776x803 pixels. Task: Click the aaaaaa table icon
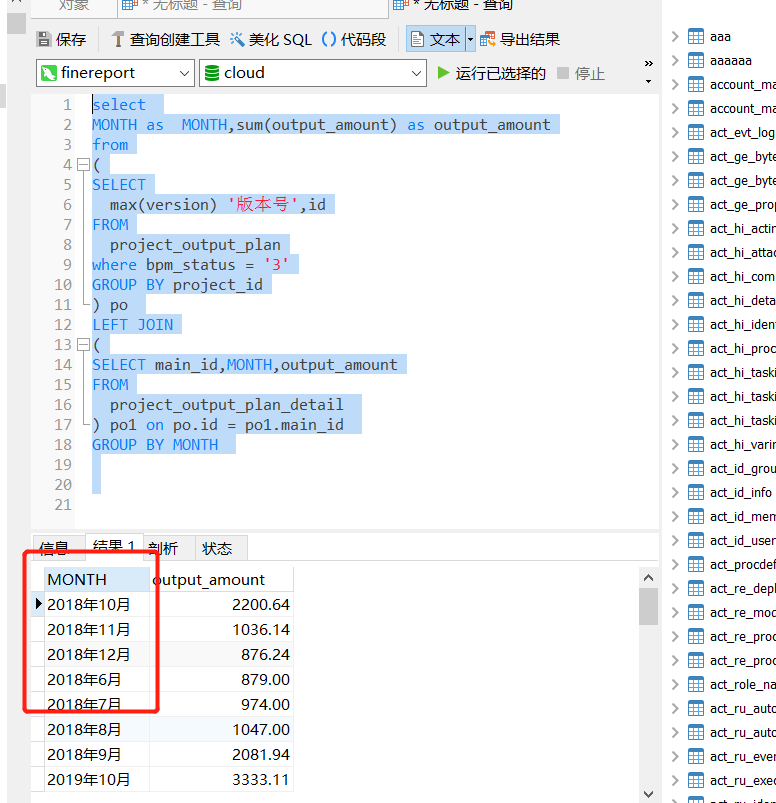point(696,60)
